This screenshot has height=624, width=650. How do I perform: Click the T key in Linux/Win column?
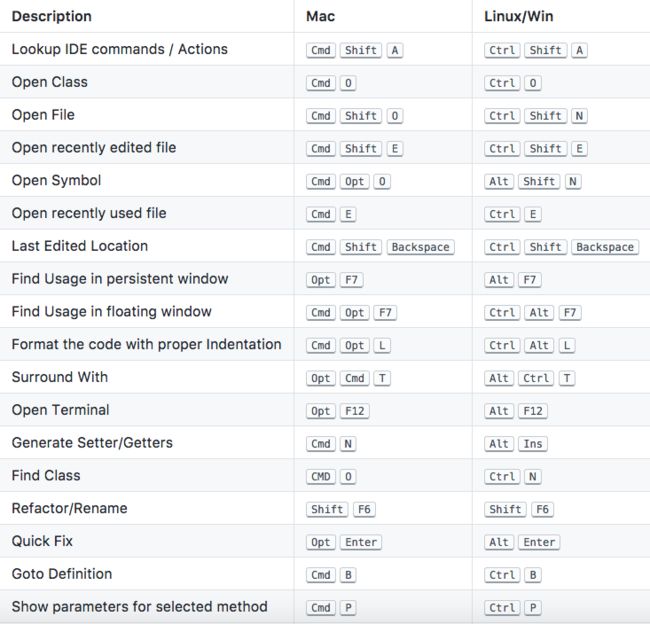(x=567, y=378)
